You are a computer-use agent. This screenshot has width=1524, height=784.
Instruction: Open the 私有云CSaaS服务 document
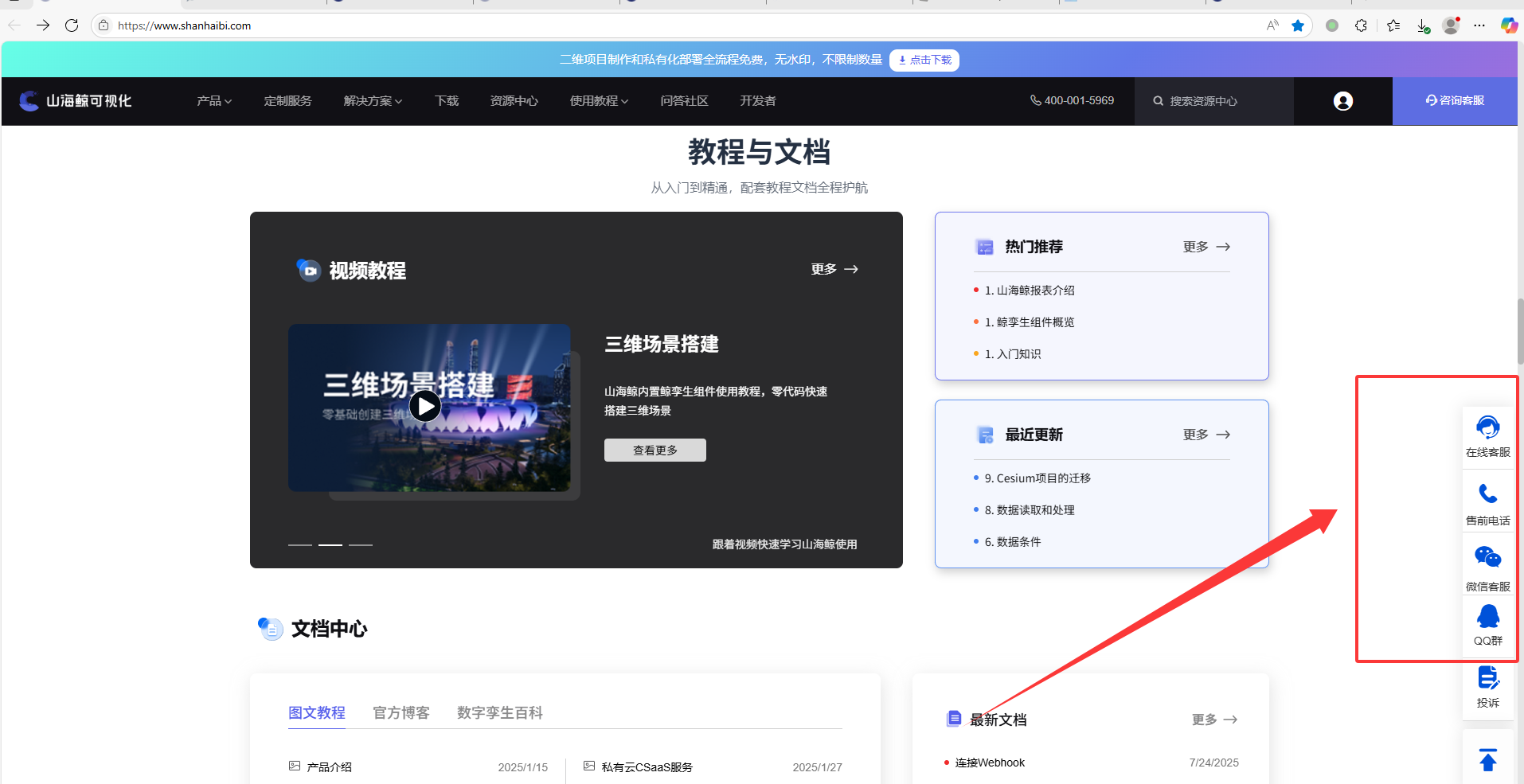[x=647, y=767]
